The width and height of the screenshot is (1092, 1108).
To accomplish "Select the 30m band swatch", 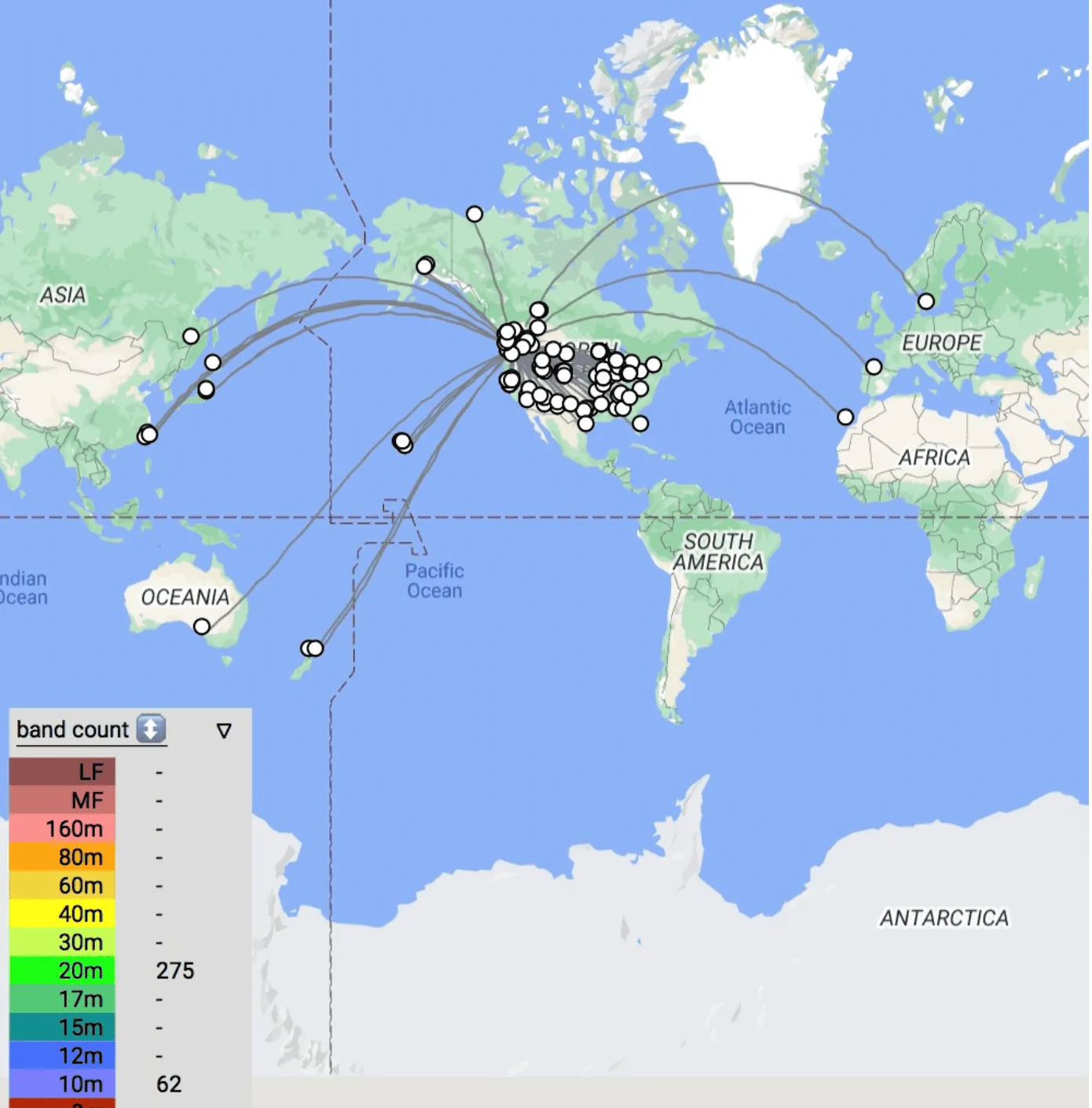I will point(62,941).
